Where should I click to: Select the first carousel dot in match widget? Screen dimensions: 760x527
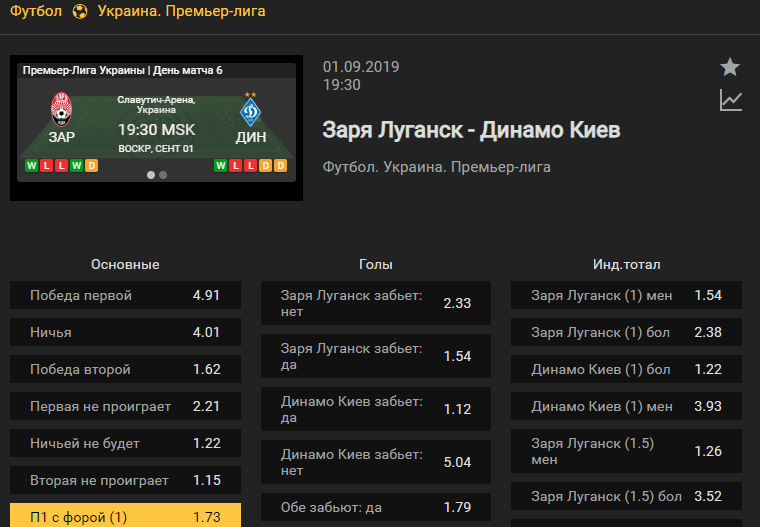151,175
